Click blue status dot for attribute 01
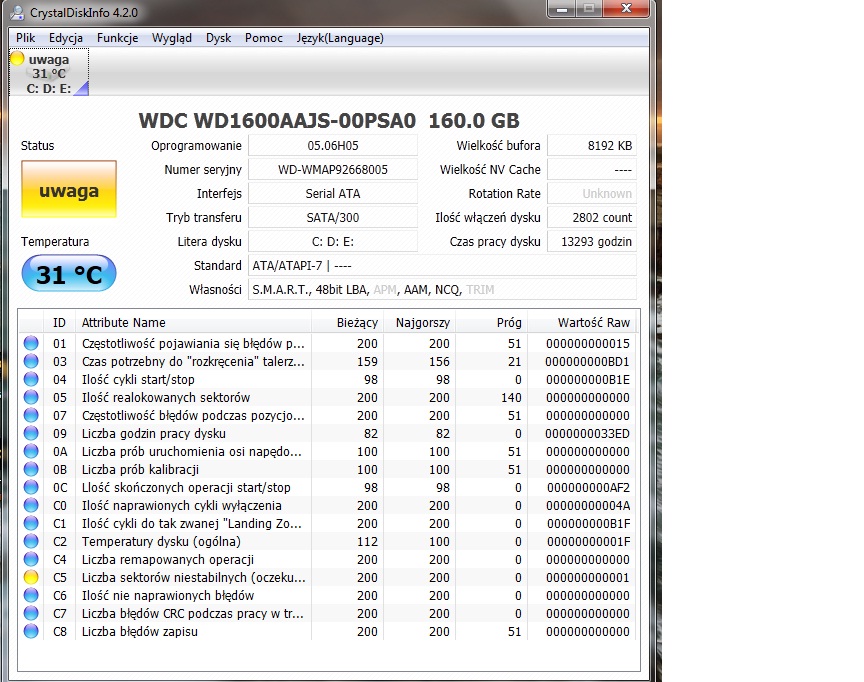 coord(31,343)
